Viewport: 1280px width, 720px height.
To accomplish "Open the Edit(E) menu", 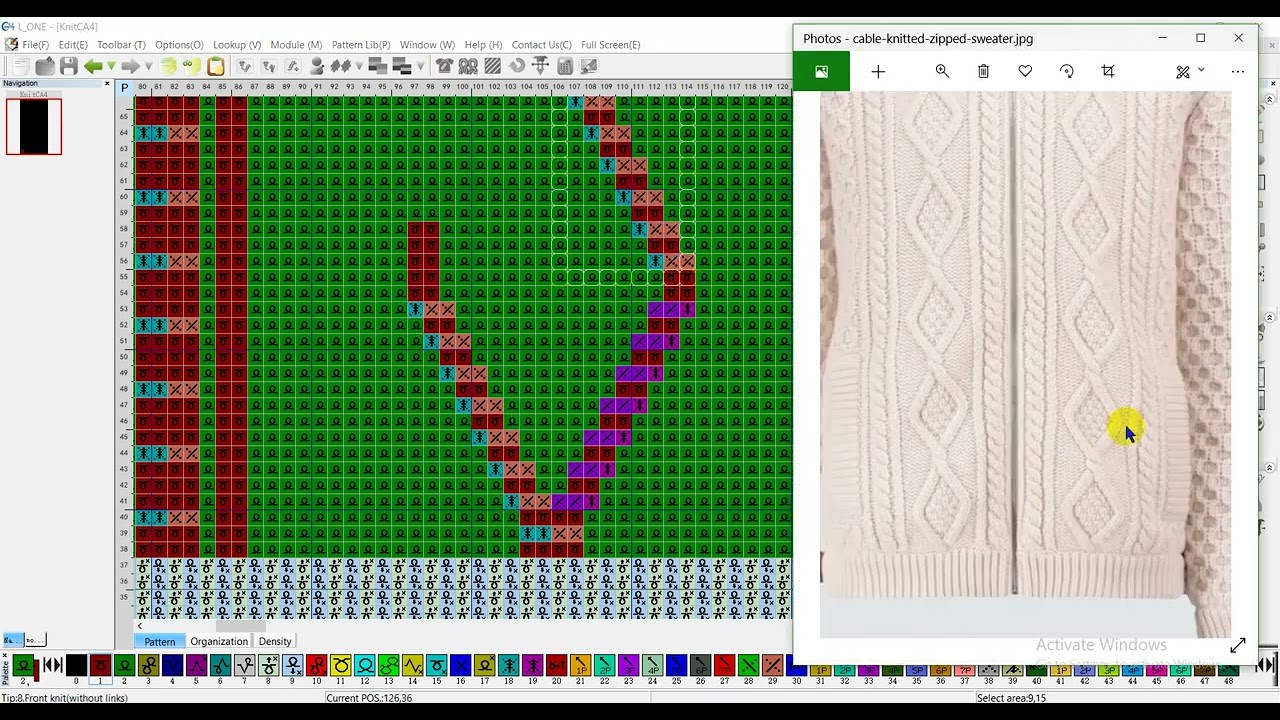I will (x=73, y=45).
